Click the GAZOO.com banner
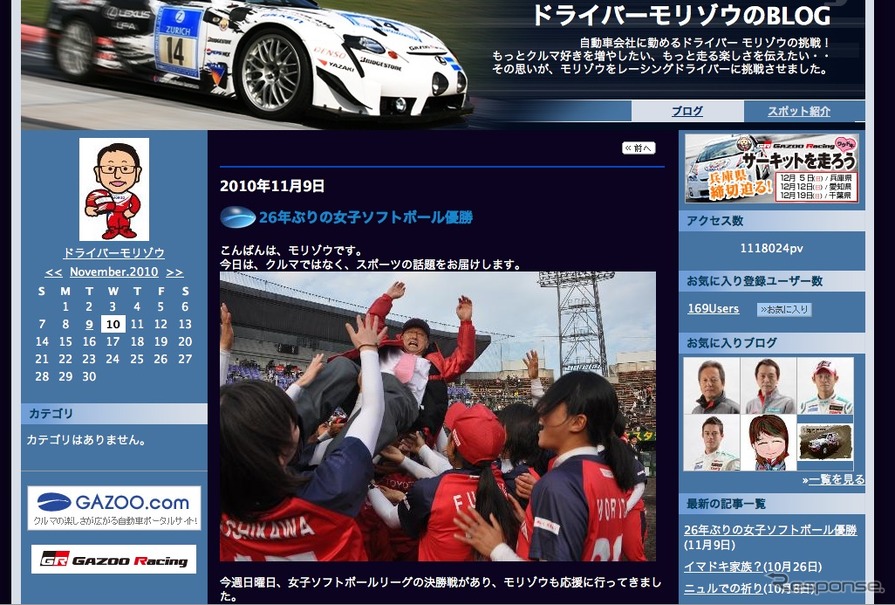Screen dimensions: 895x605 (114, 508)
